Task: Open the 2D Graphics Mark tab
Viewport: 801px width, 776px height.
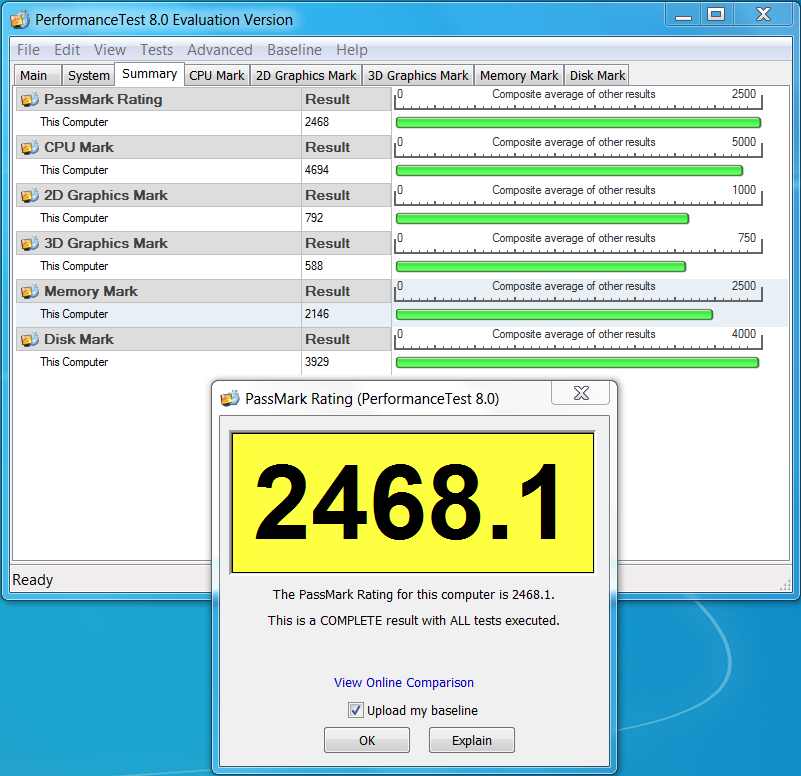Action: [x=306, y=75]
